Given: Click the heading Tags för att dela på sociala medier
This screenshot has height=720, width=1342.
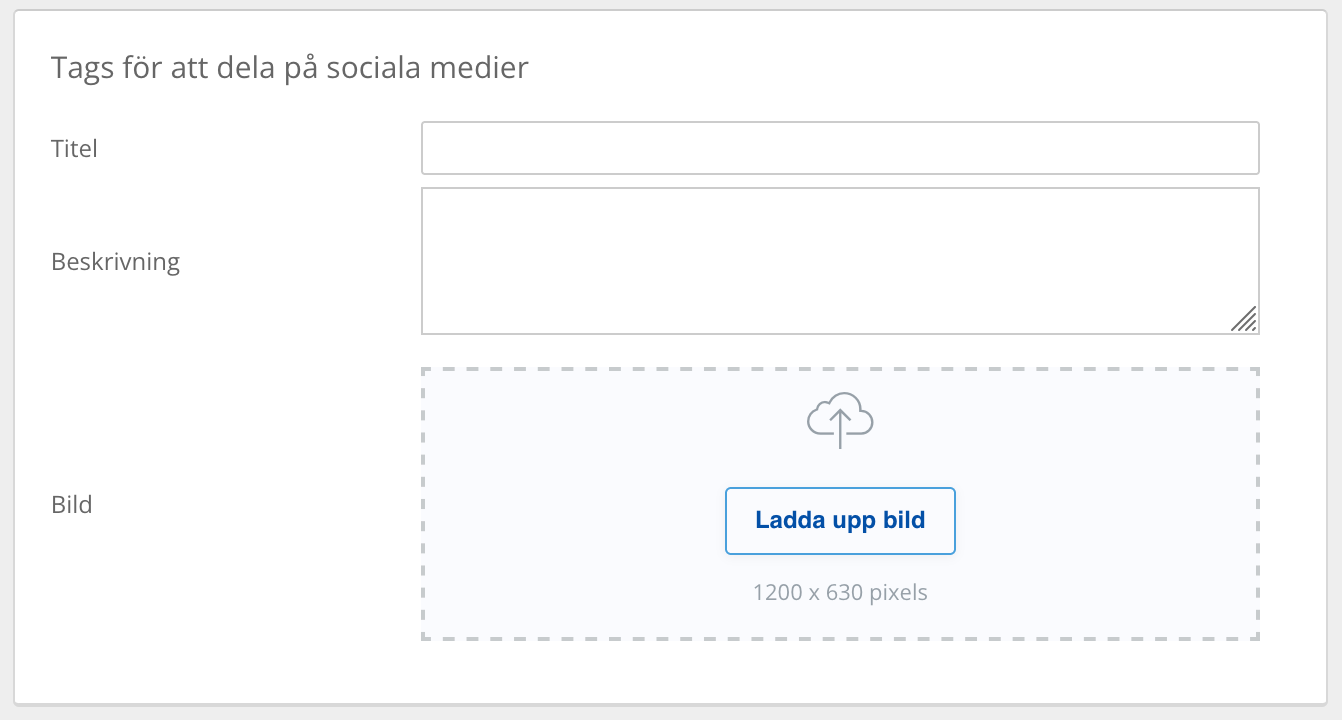Looking at the screenshot, I should tap(289, 68).
